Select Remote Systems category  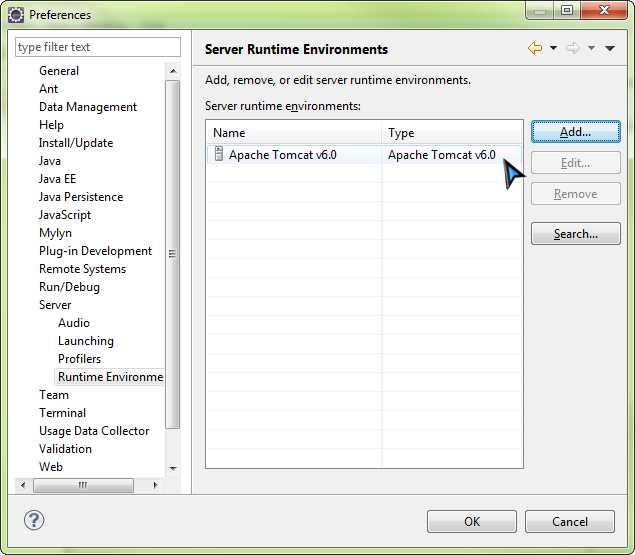pos(83,269)
